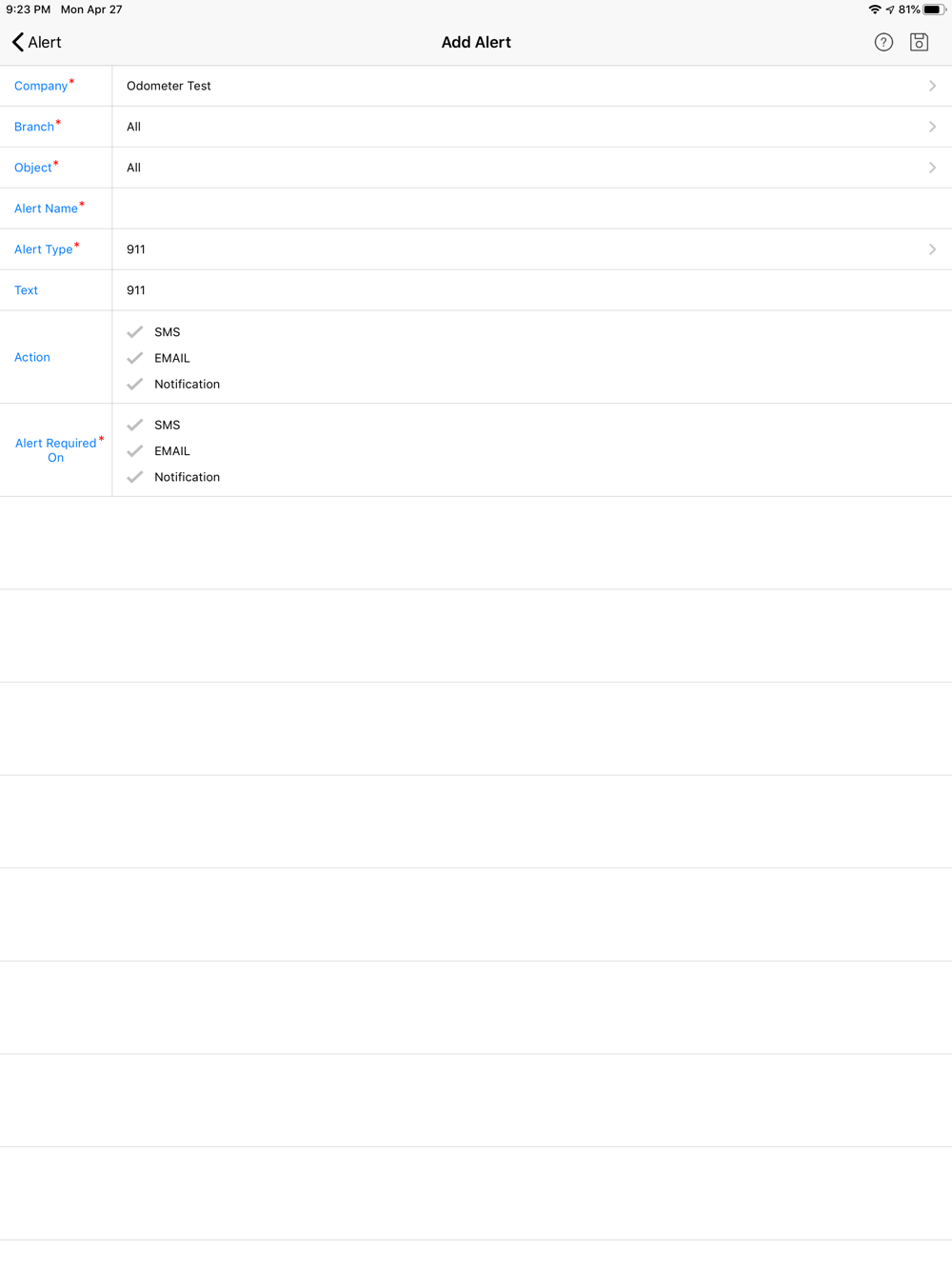Open the Branch selector chevron
Image resolution: width=952 pixels, height=1270 pixels.
(932, 127)
